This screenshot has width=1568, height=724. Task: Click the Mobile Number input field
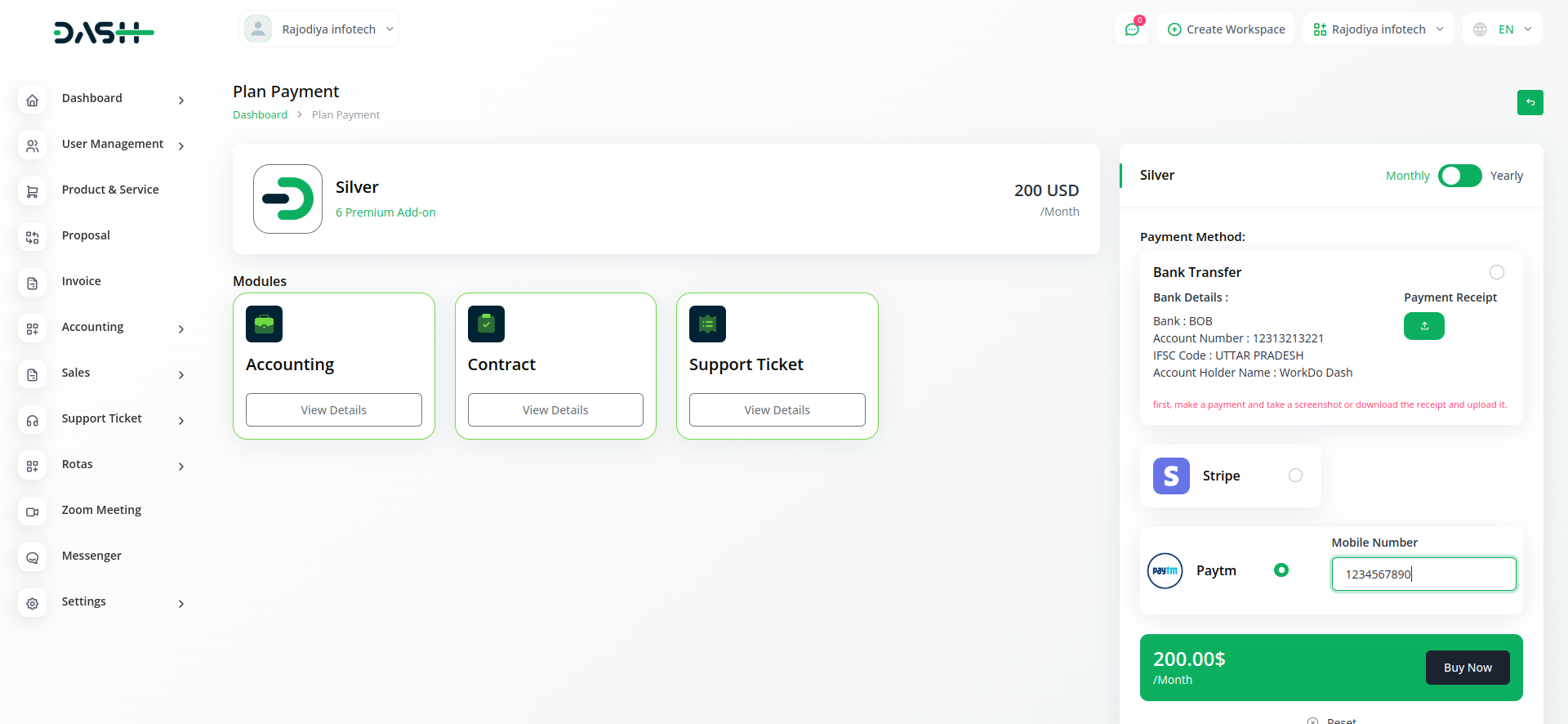[x=1423, y=574]
